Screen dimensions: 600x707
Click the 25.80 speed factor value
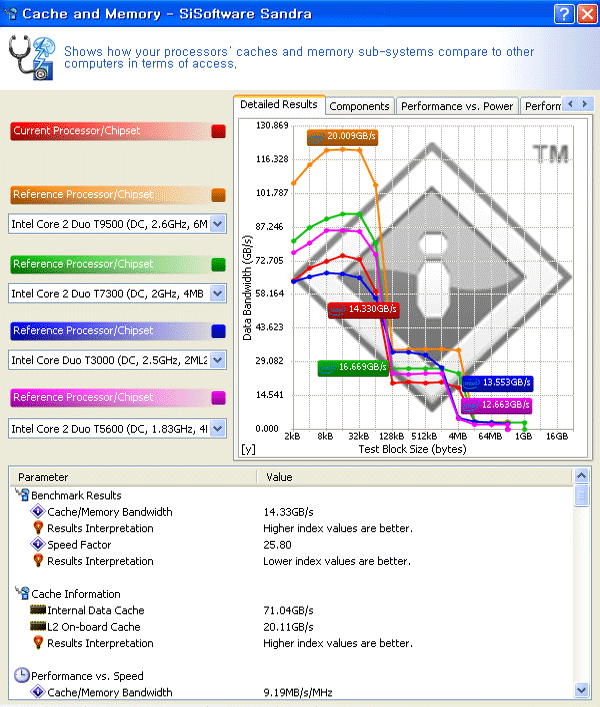tap(277, 545)
